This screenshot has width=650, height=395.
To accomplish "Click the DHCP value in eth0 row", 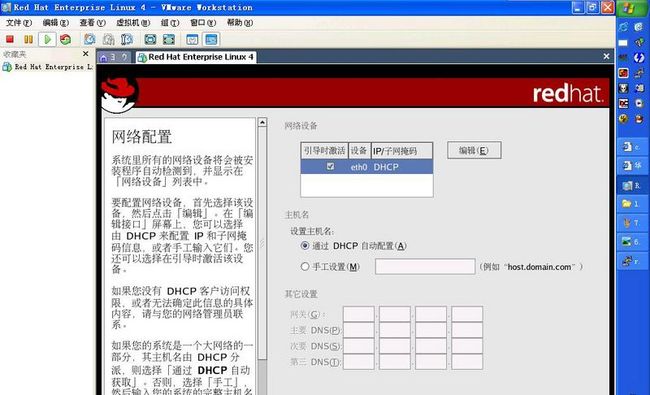I will point(386,167).
